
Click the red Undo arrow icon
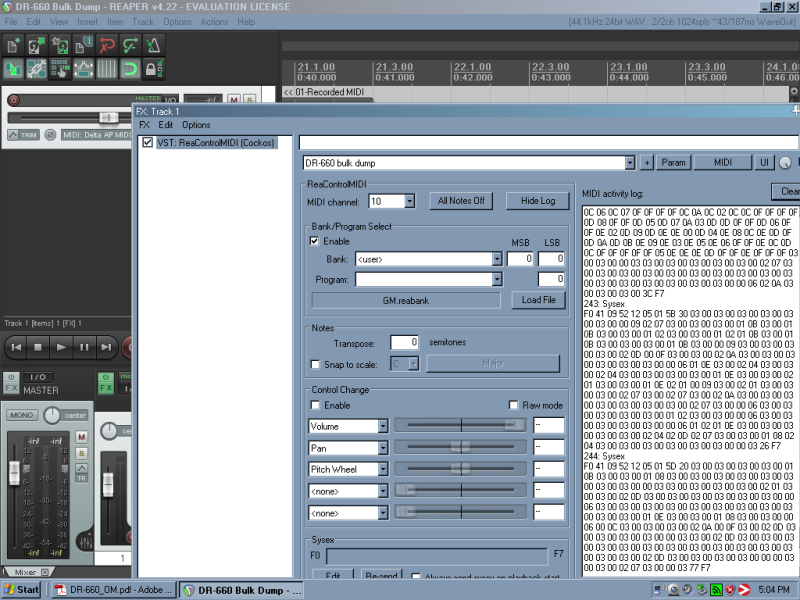107,45
